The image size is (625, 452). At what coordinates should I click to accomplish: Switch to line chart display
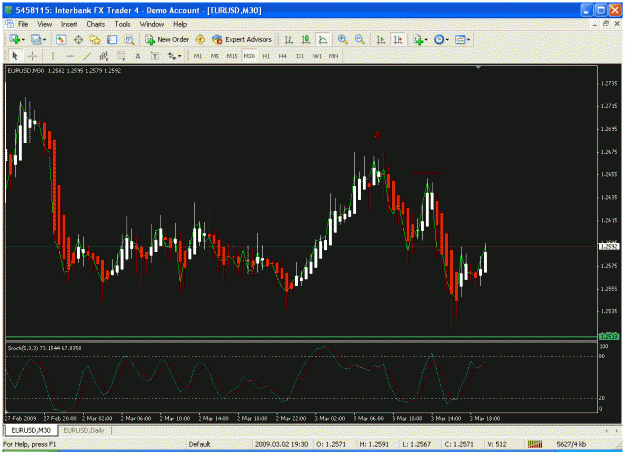pyautogui.click(x=323, y=39)
